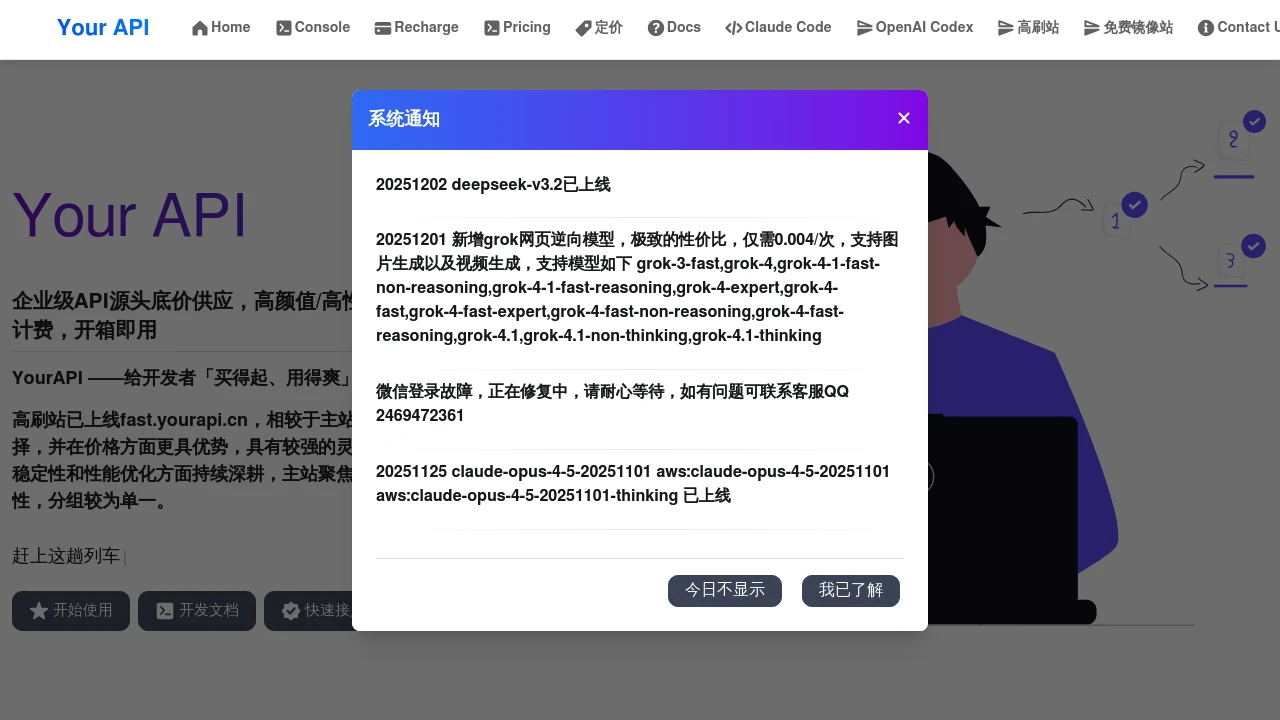Click the checkmark icon on 快速接入 button
Viewport: 1280px width, 720px height.
[291, 610]
